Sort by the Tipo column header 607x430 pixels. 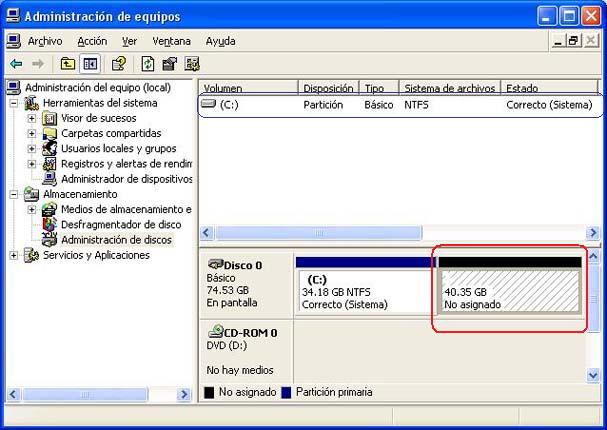pyautogui.click(x=379, y=88)
